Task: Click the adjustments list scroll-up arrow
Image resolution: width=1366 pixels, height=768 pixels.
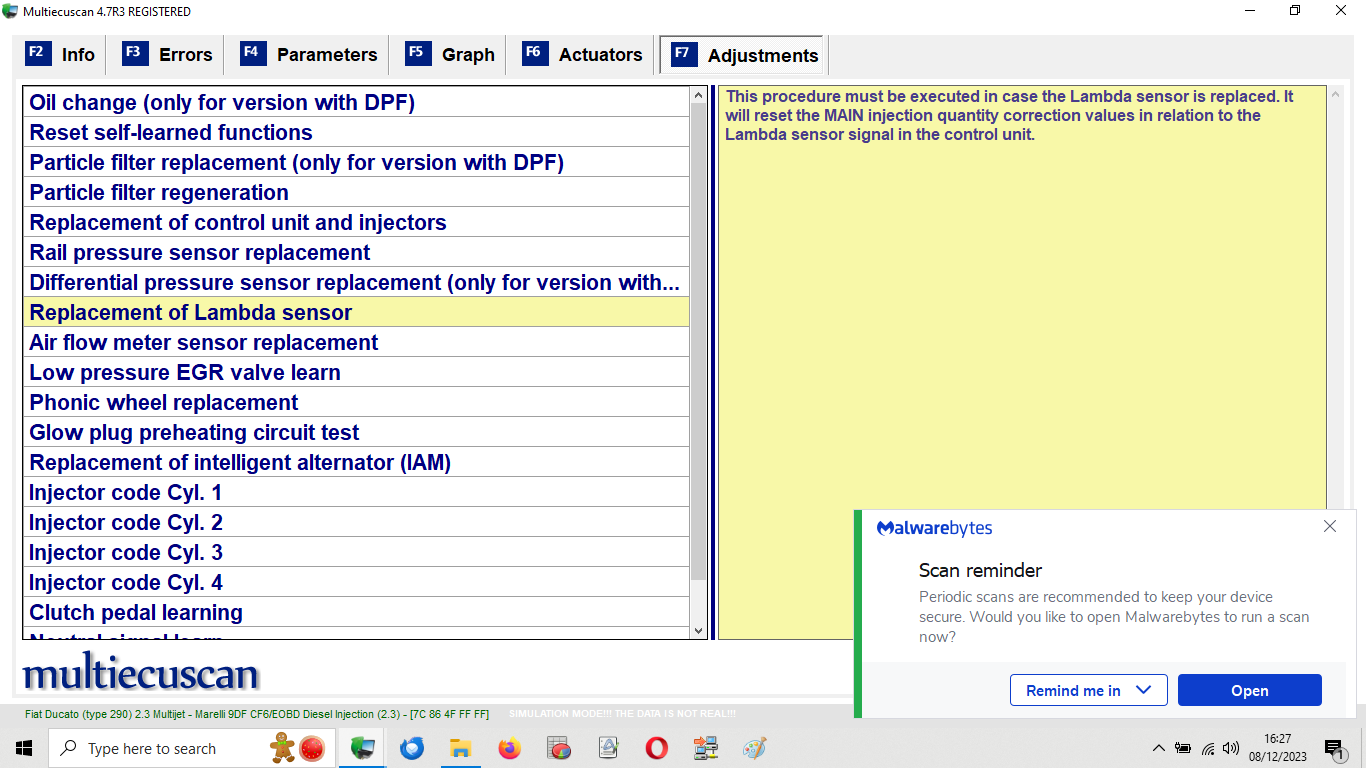Action: coord(698,96)
